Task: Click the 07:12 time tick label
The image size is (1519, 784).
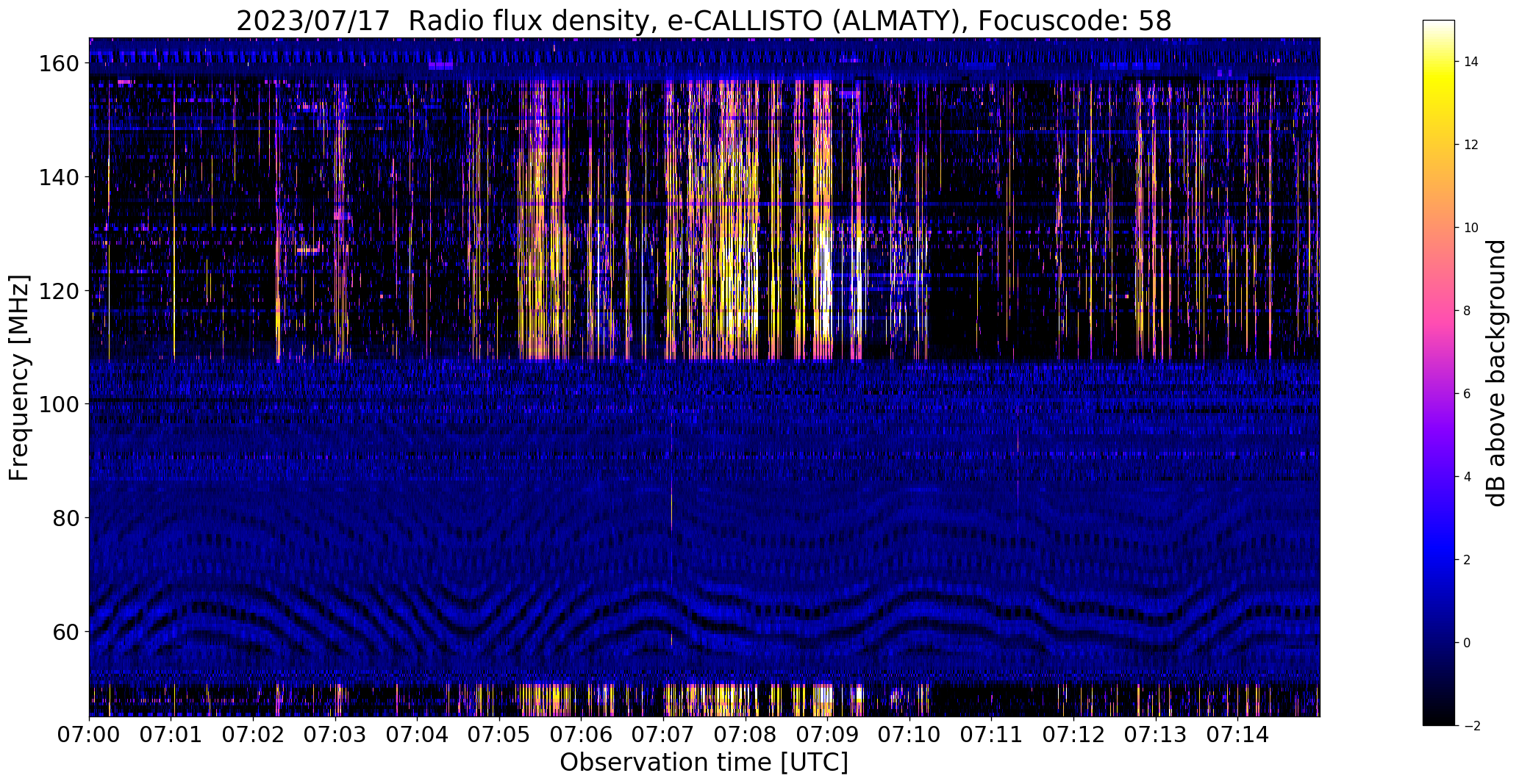Action: (1074, 734)
